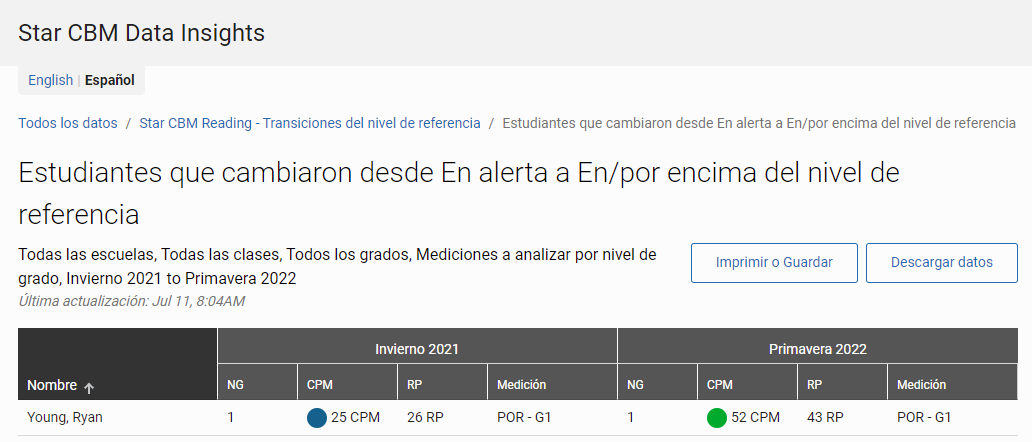Screen dimensions: 1032x442
Task: Click the 25 CPM value
Action: (355, 418)
